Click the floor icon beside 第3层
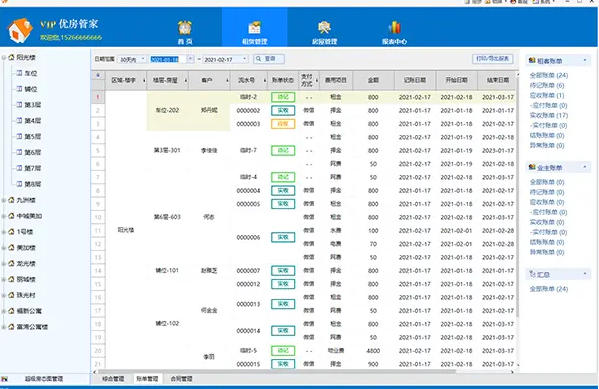The width and height of the screenshot is (599, 389). [x=19, y=105]
